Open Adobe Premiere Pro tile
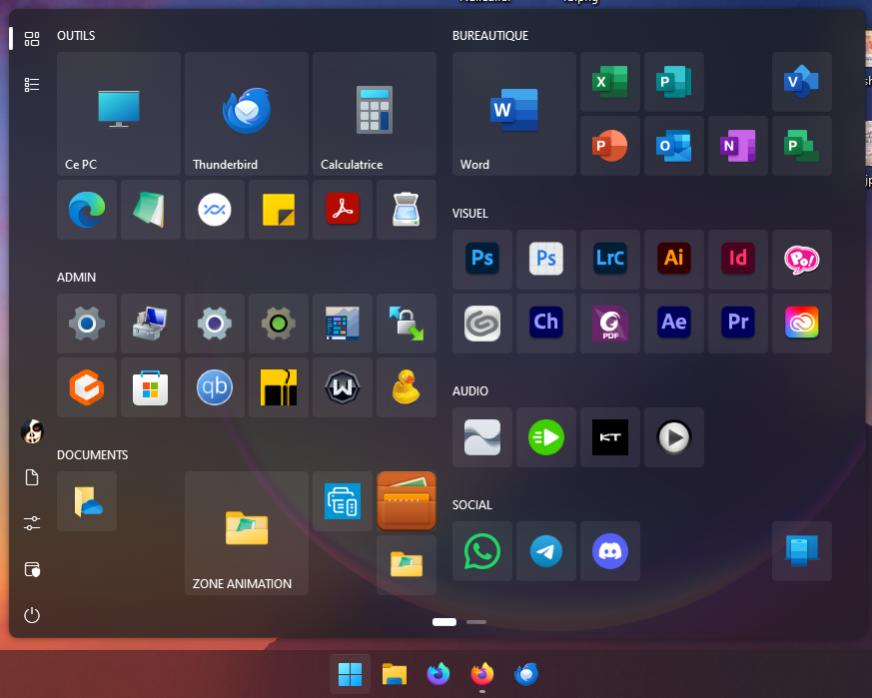 pyautogui.click(x=738, y=323)
